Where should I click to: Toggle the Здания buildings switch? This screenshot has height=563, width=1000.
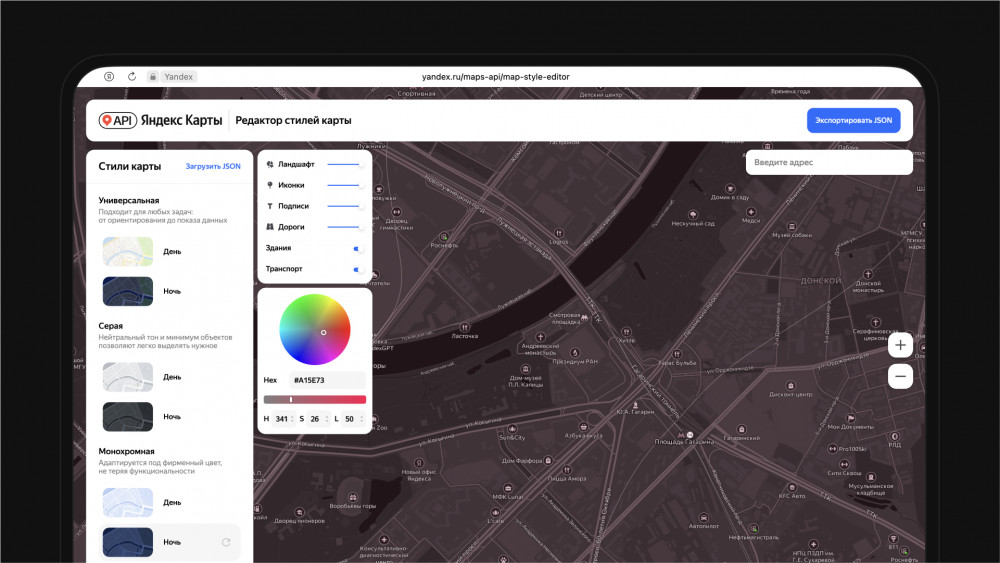pos(357,248)
